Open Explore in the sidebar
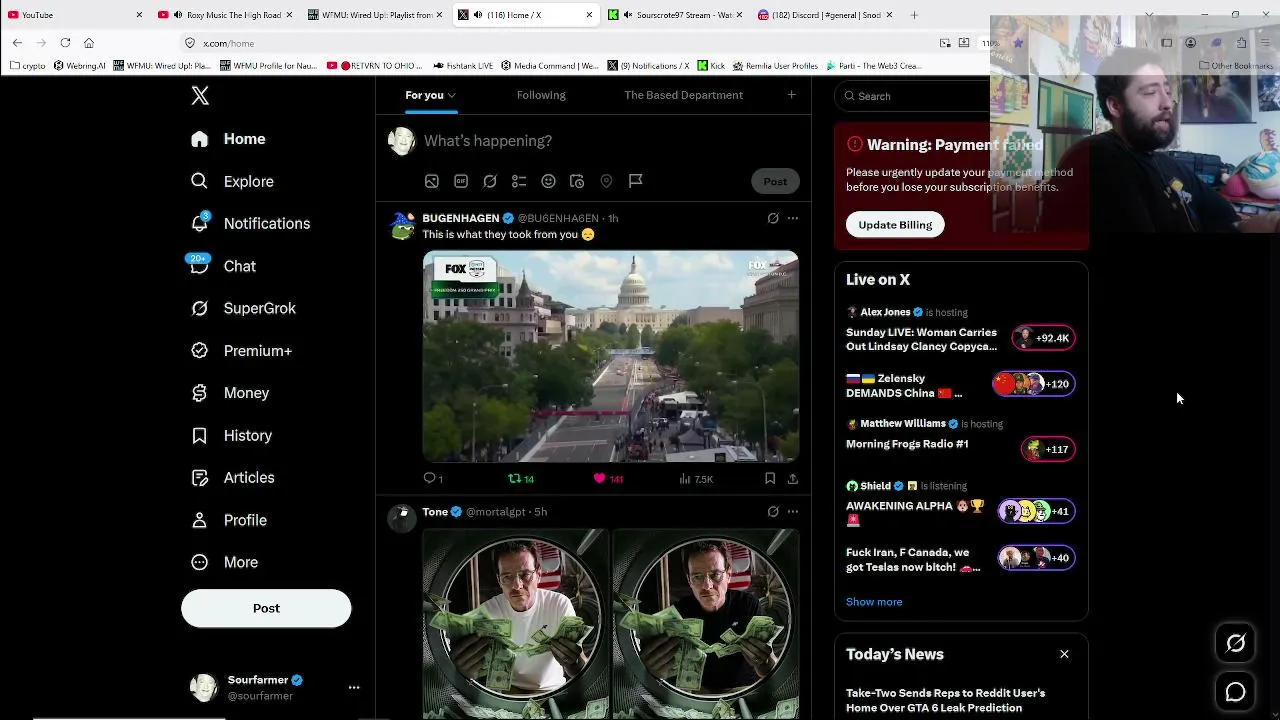The width and height of the screenshot is (1280, 720). 232,181
